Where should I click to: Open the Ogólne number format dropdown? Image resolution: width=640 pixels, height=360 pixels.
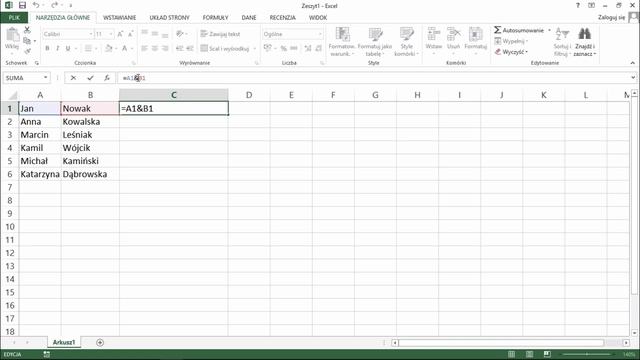coord(320,34)
